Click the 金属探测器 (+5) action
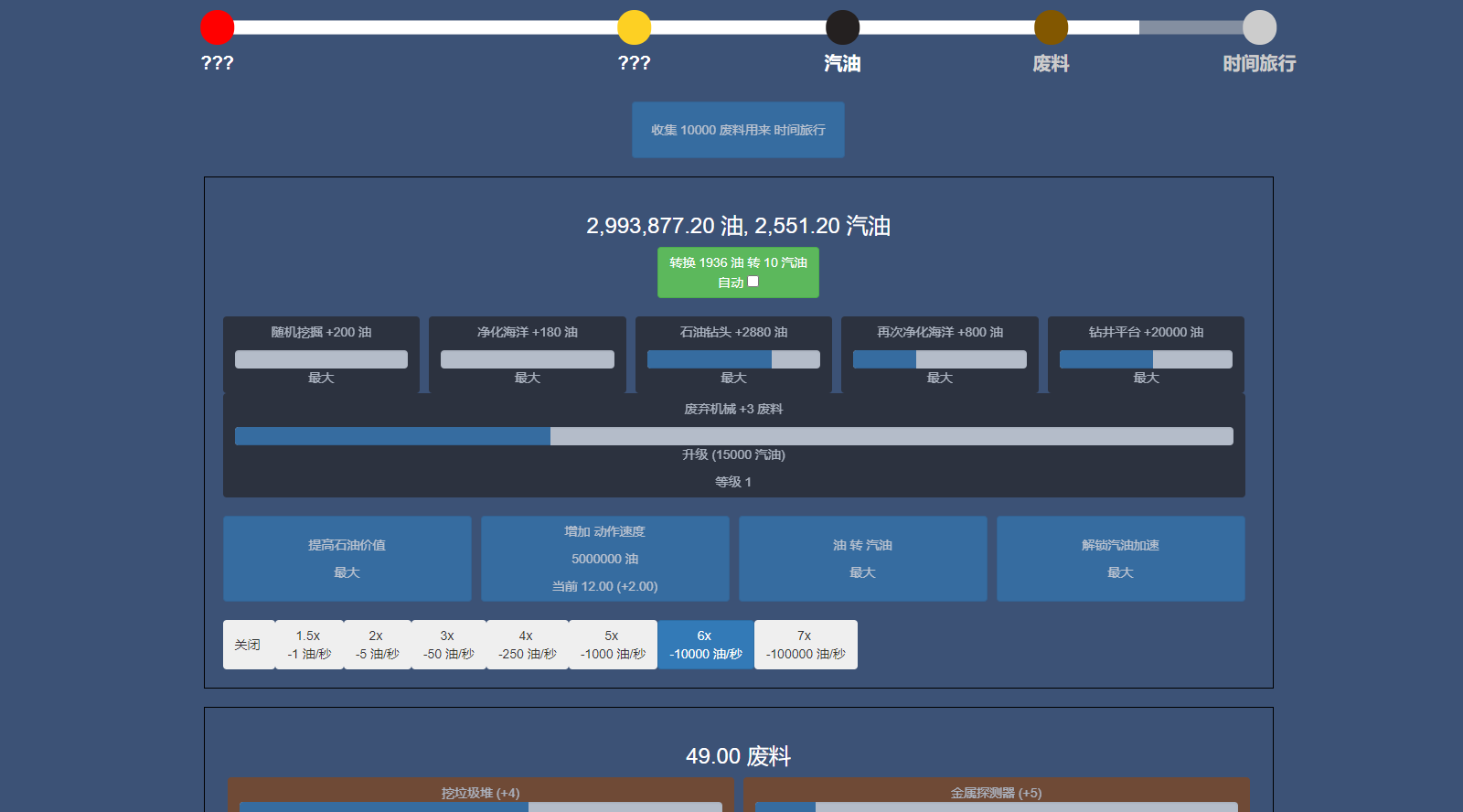The width and height of the screenshot is (1463, 812). 997,795
